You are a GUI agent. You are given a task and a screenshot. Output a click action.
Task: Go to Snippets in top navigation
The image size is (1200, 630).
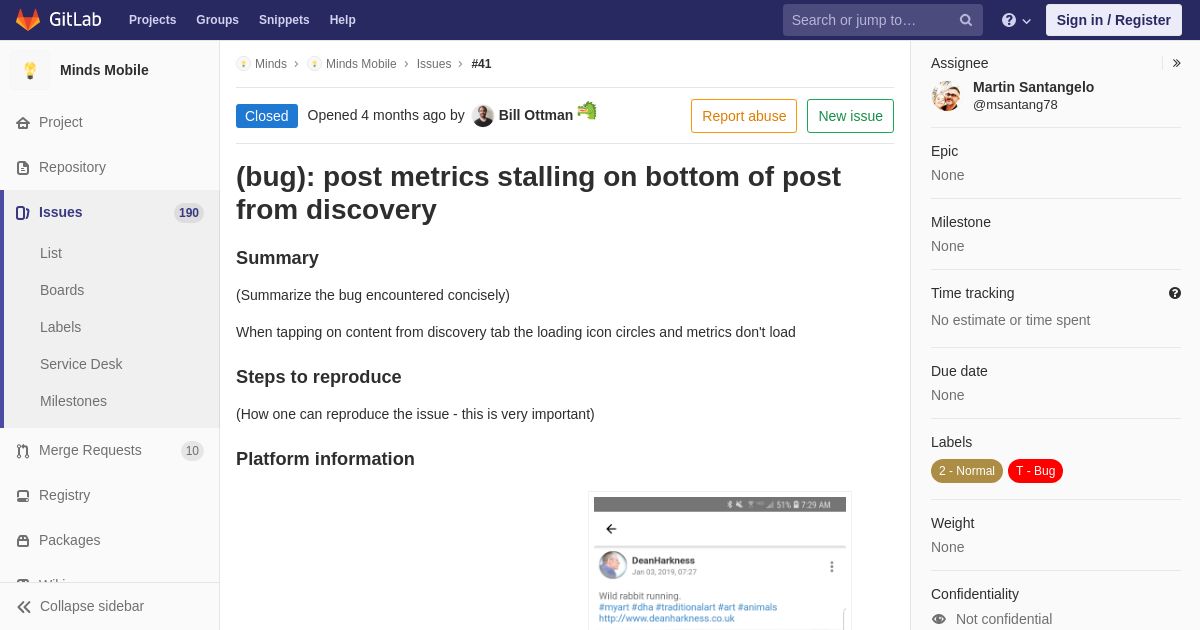284,20
